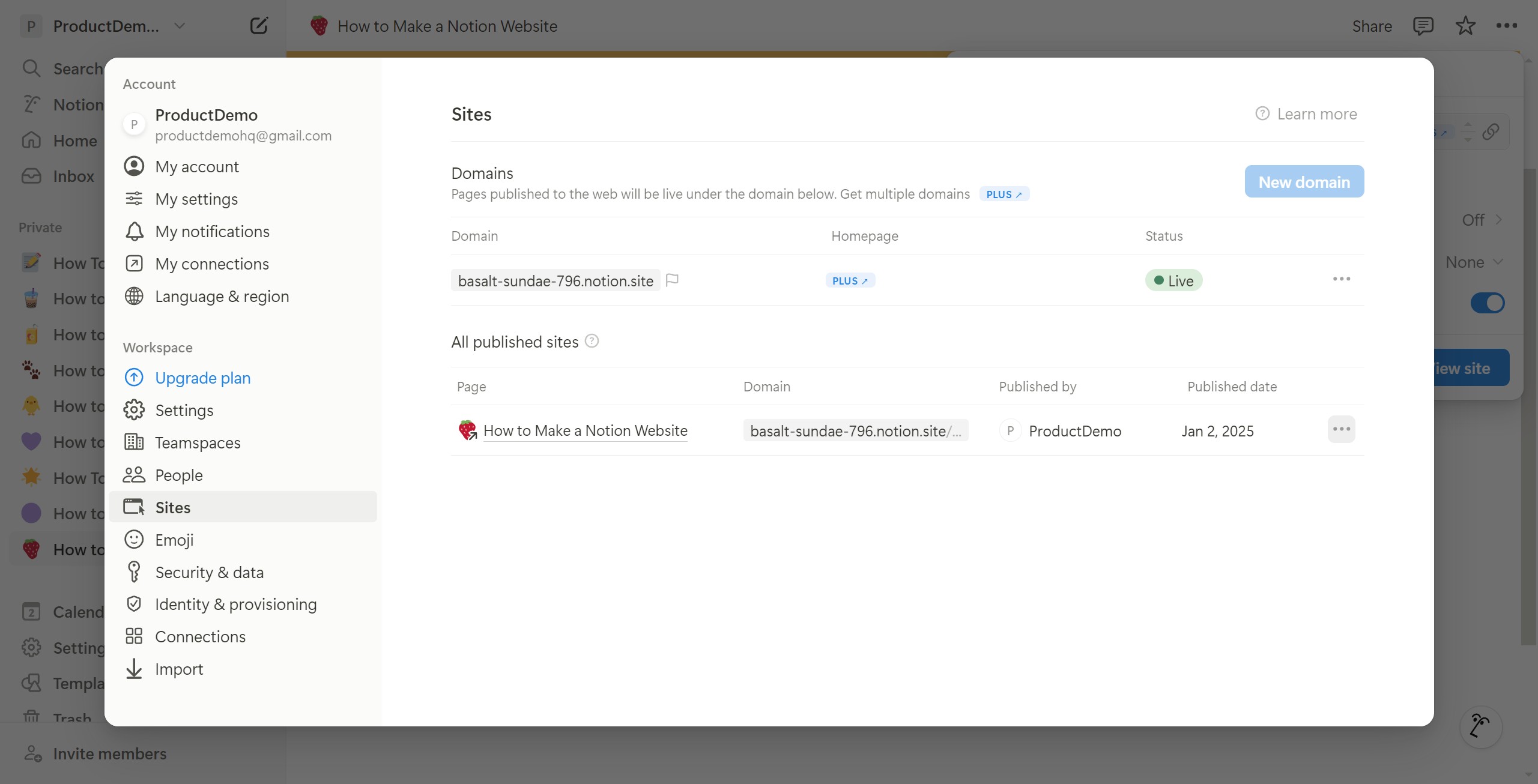Click the Calendar item in sidebar
The image size is (1538, 784).
(x=62, y=612)
